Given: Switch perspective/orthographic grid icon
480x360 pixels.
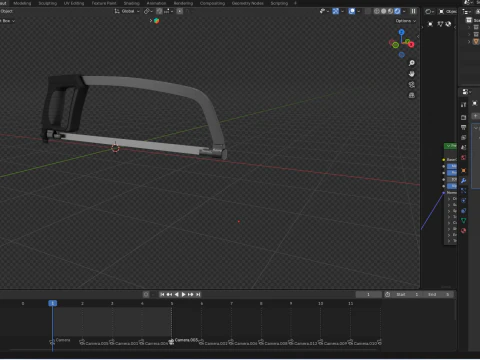Looking at the screenshot, I should [412, 95].
